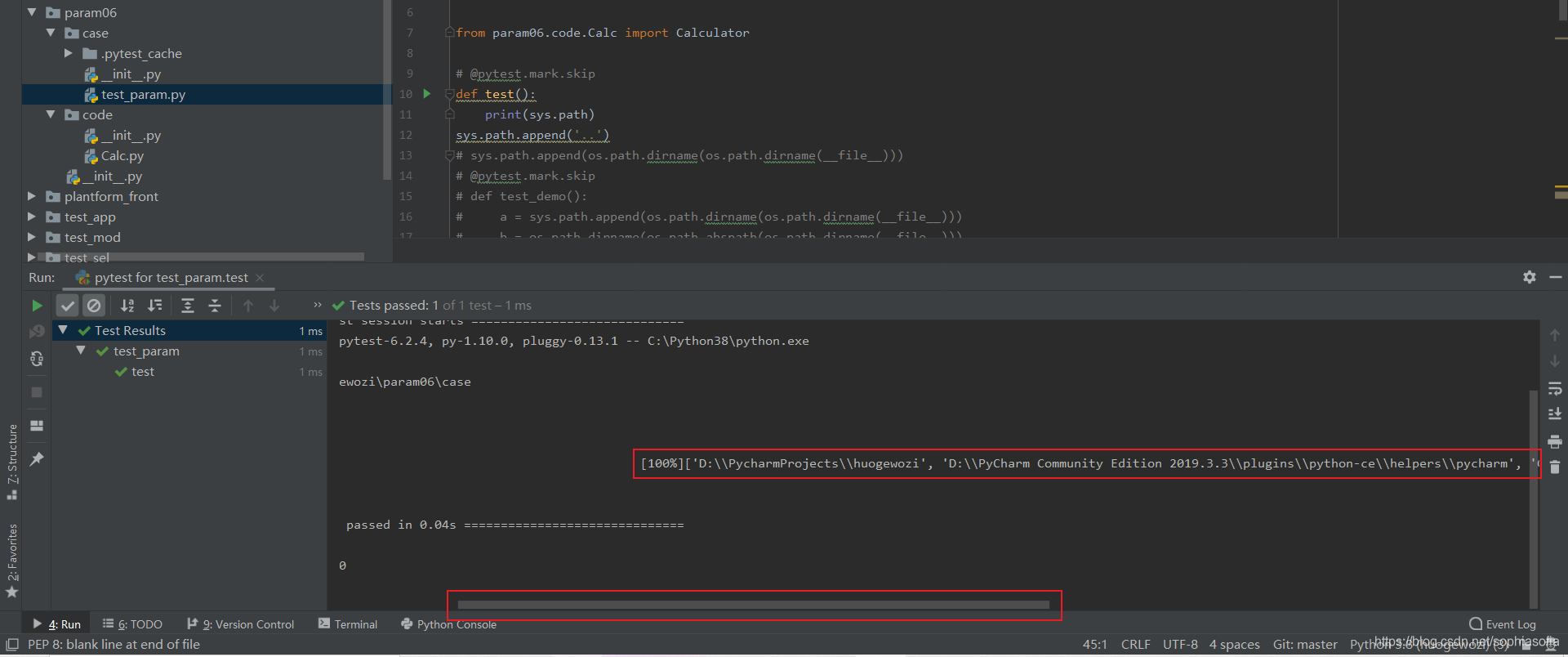
Task: Collapse all test result nodes
Action: pyautogui.click(x=215, y=306)
